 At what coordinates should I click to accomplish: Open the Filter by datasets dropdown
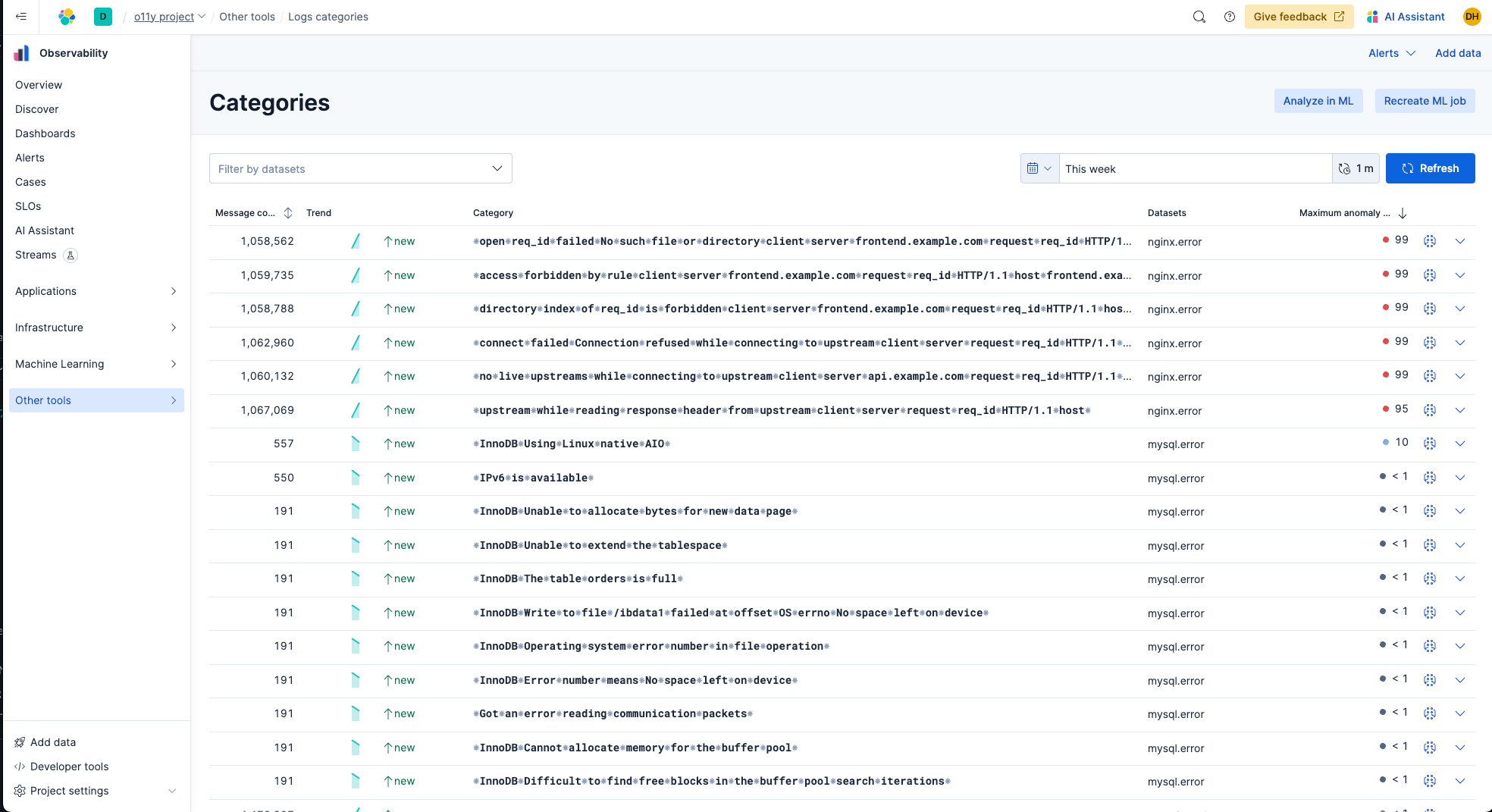point(360,168)
